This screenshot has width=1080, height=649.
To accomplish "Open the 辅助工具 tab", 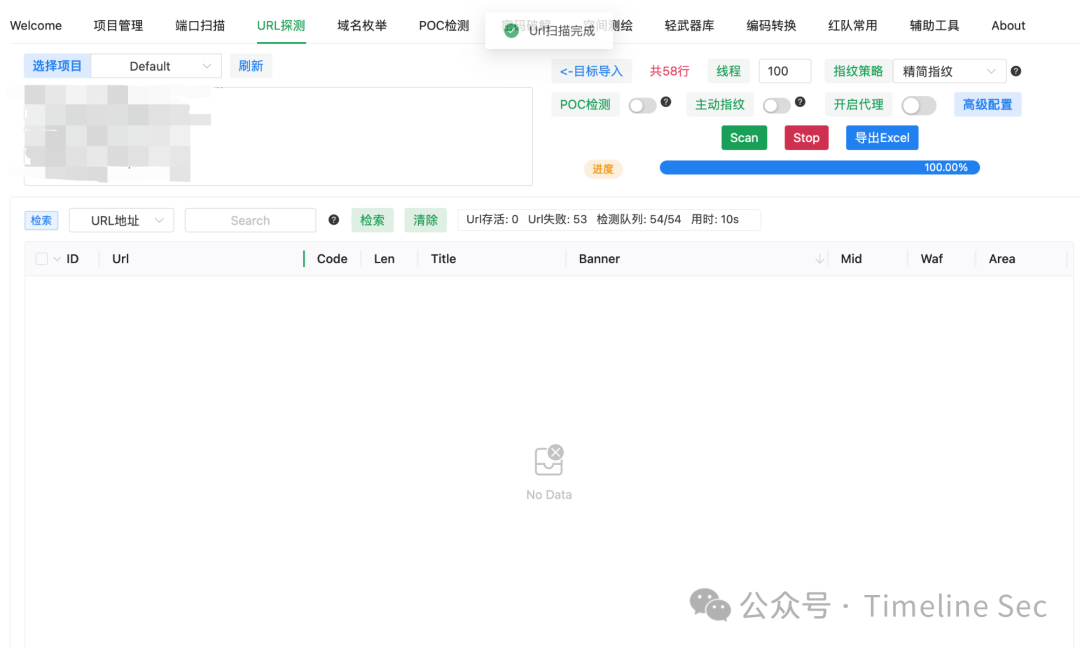I will point(934,25).
